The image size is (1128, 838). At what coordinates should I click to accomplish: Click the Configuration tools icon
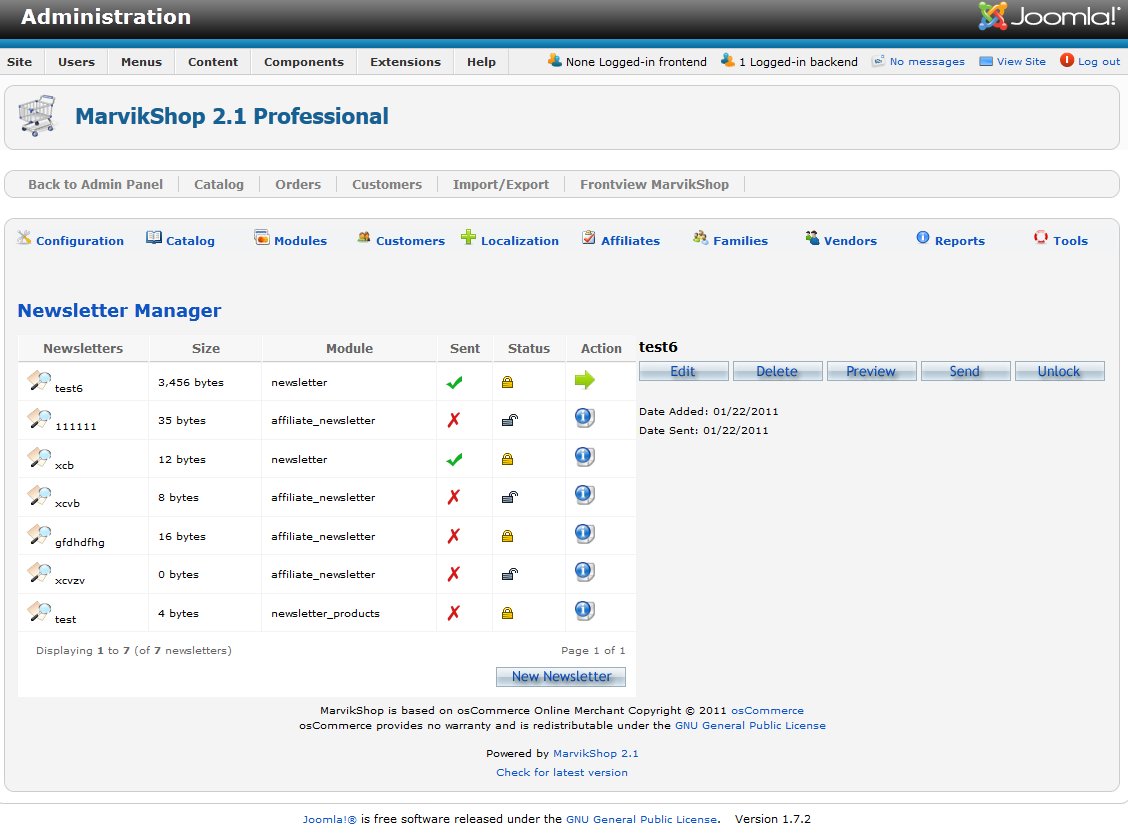click(24, 237)
